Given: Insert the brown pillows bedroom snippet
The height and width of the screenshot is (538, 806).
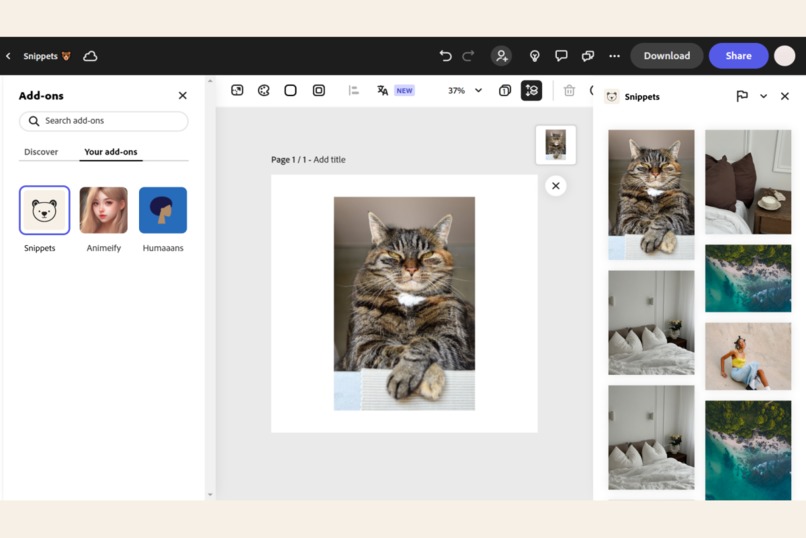Looking at the screenshot, I should 748,182.
